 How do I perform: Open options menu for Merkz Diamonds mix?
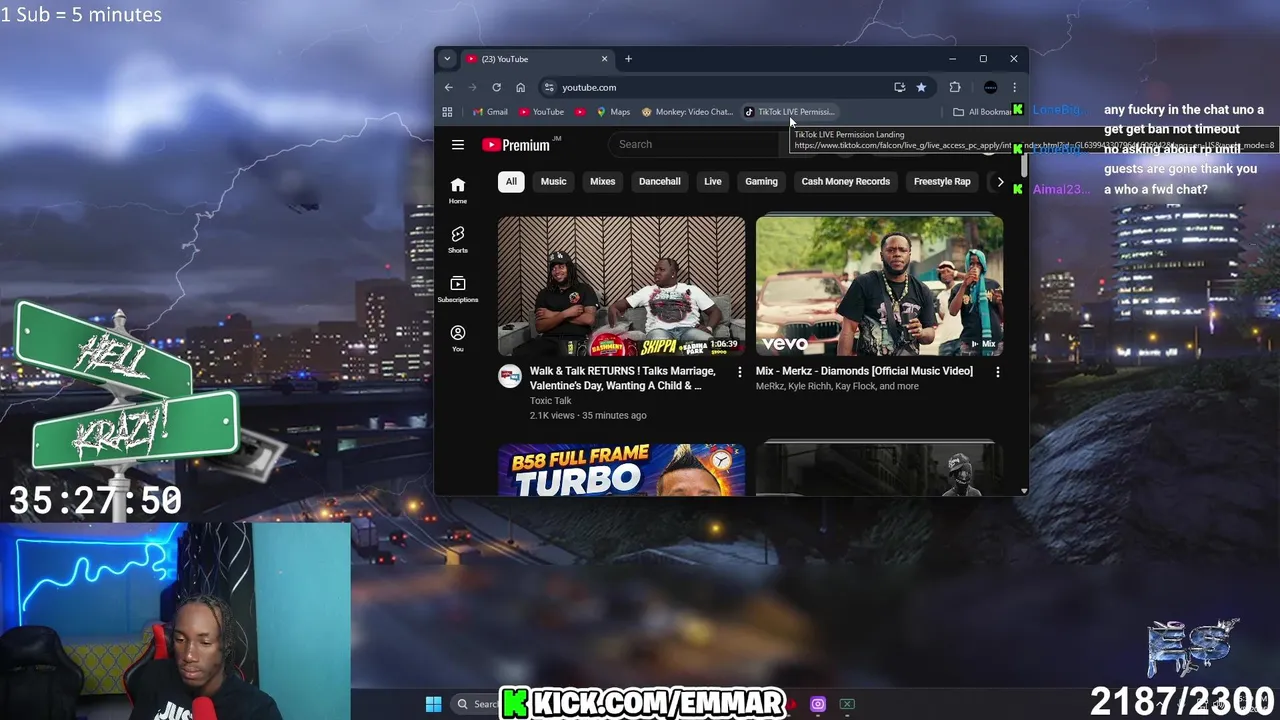click(997, 372)
